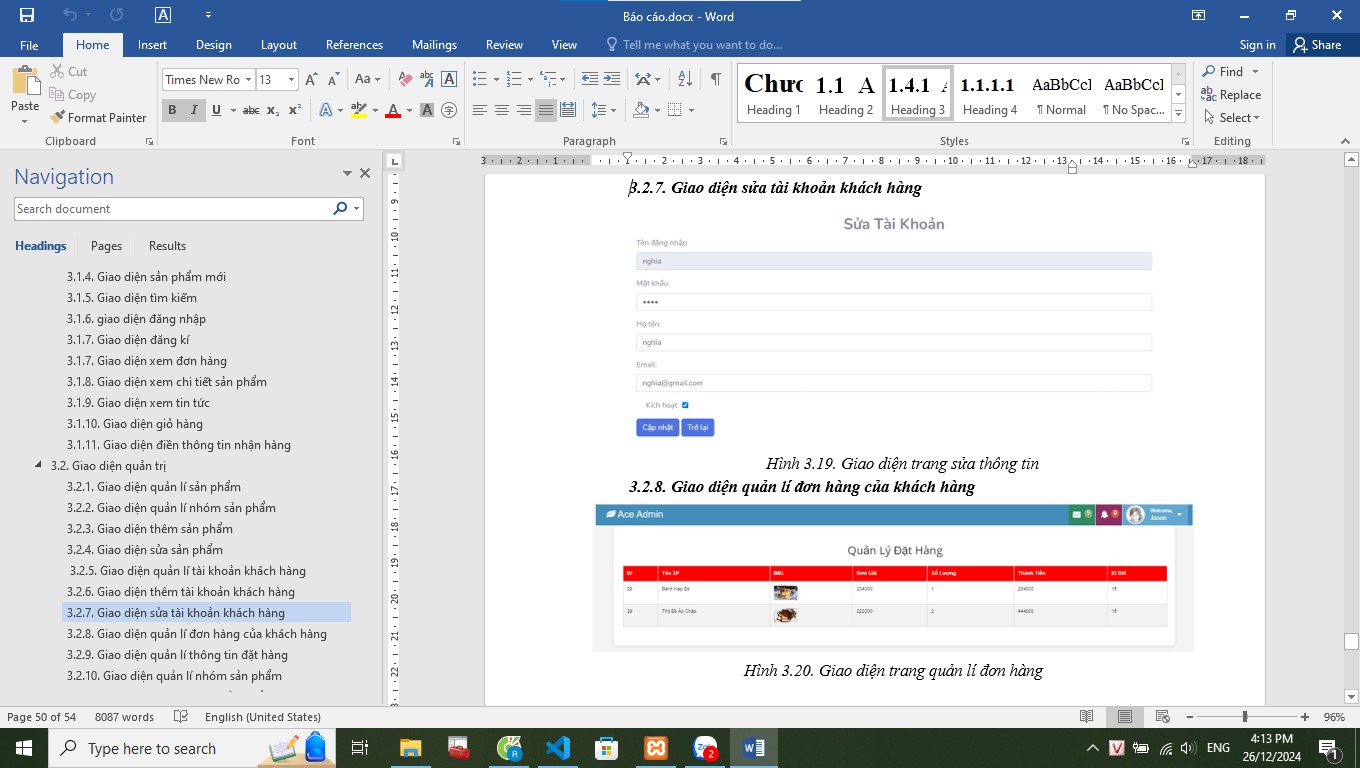Viewport: 1360px width, 768px height.
Task: Apply yellow Text Highlight Color
Action: coord(359,110)
